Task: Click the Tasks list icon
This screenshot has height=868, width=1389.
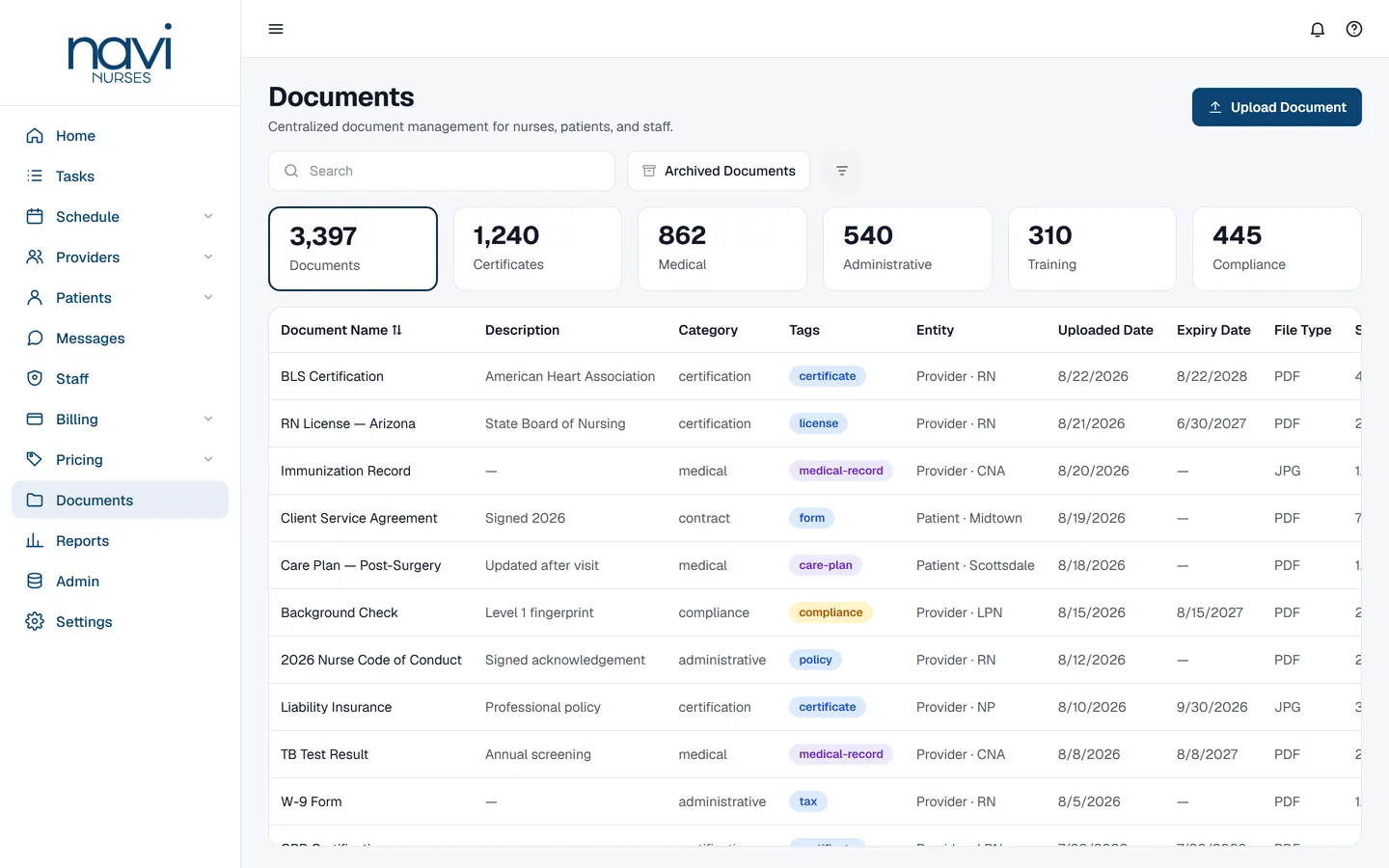Action: pyautogui.click(x=35, y=176)
